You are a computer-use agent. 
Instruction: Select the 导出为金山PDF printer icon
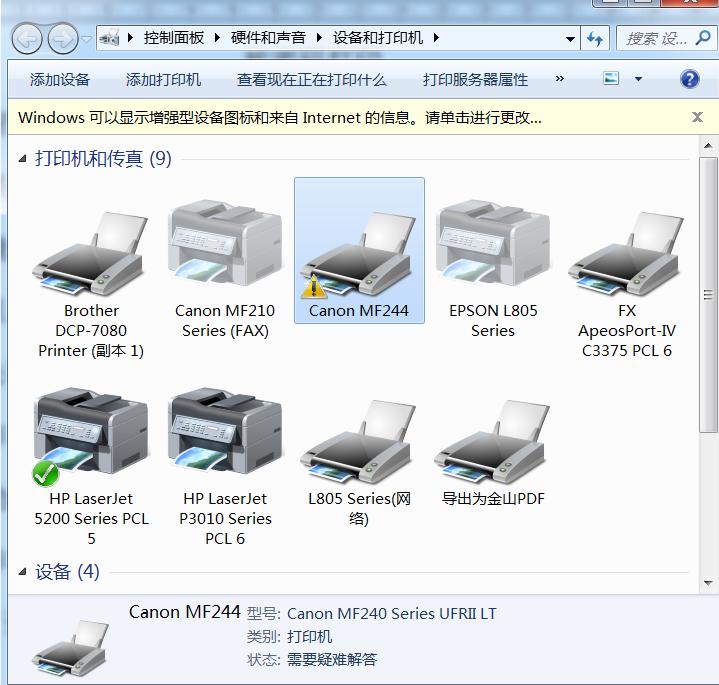[x=493, y=441]
